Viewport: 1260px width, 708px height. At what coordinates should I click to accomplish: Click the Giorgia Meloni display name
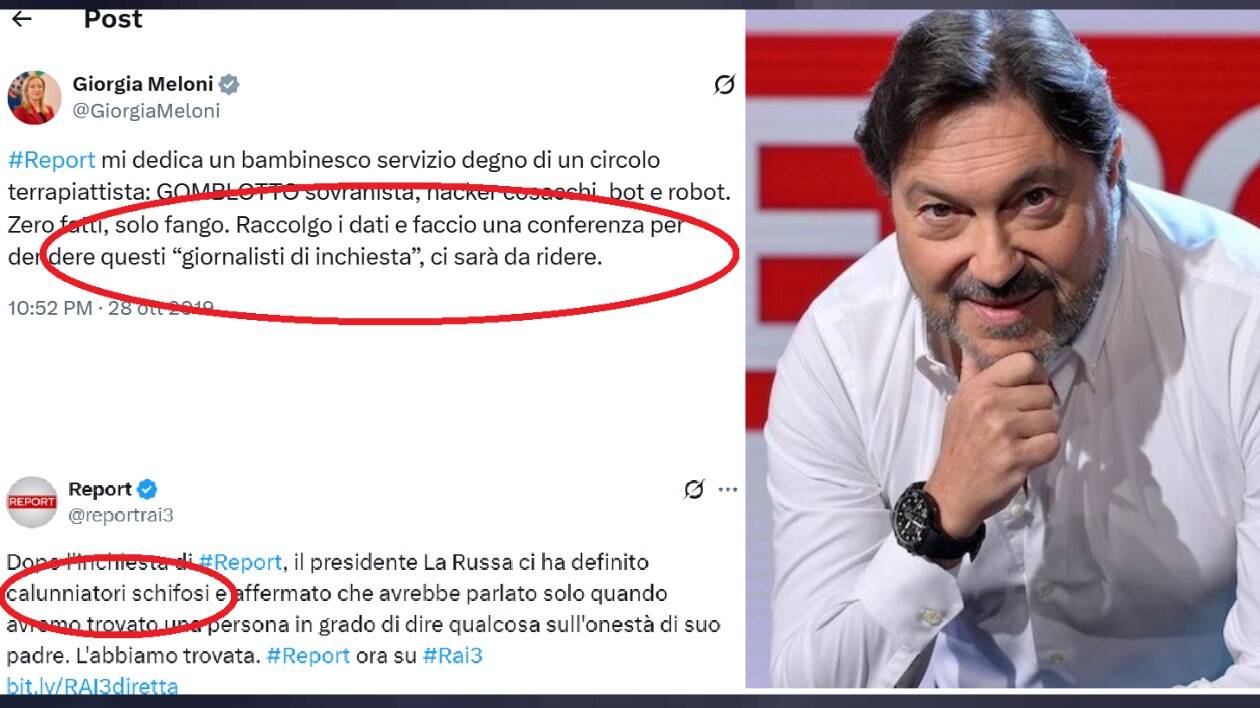[143, 84]
